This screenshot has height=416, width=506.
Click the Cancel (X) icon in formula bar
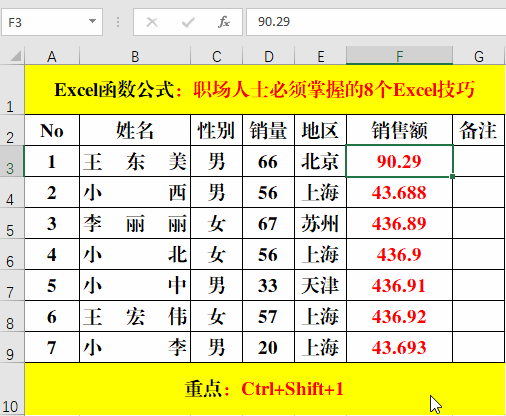pyautogui.click(x=152, y=22)
